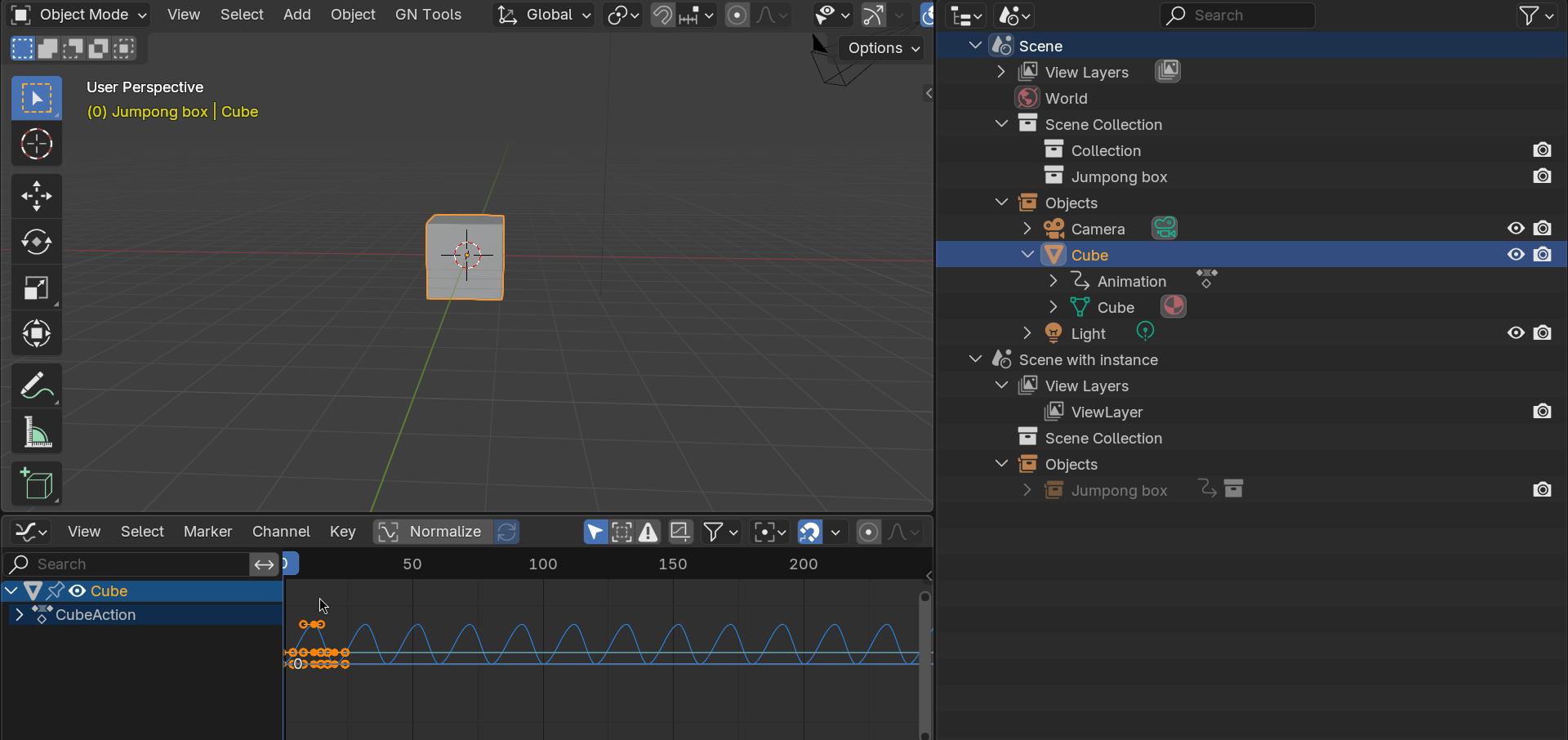
Task: Expand the Light object in outliner
Action: (x=1027, y=332)
